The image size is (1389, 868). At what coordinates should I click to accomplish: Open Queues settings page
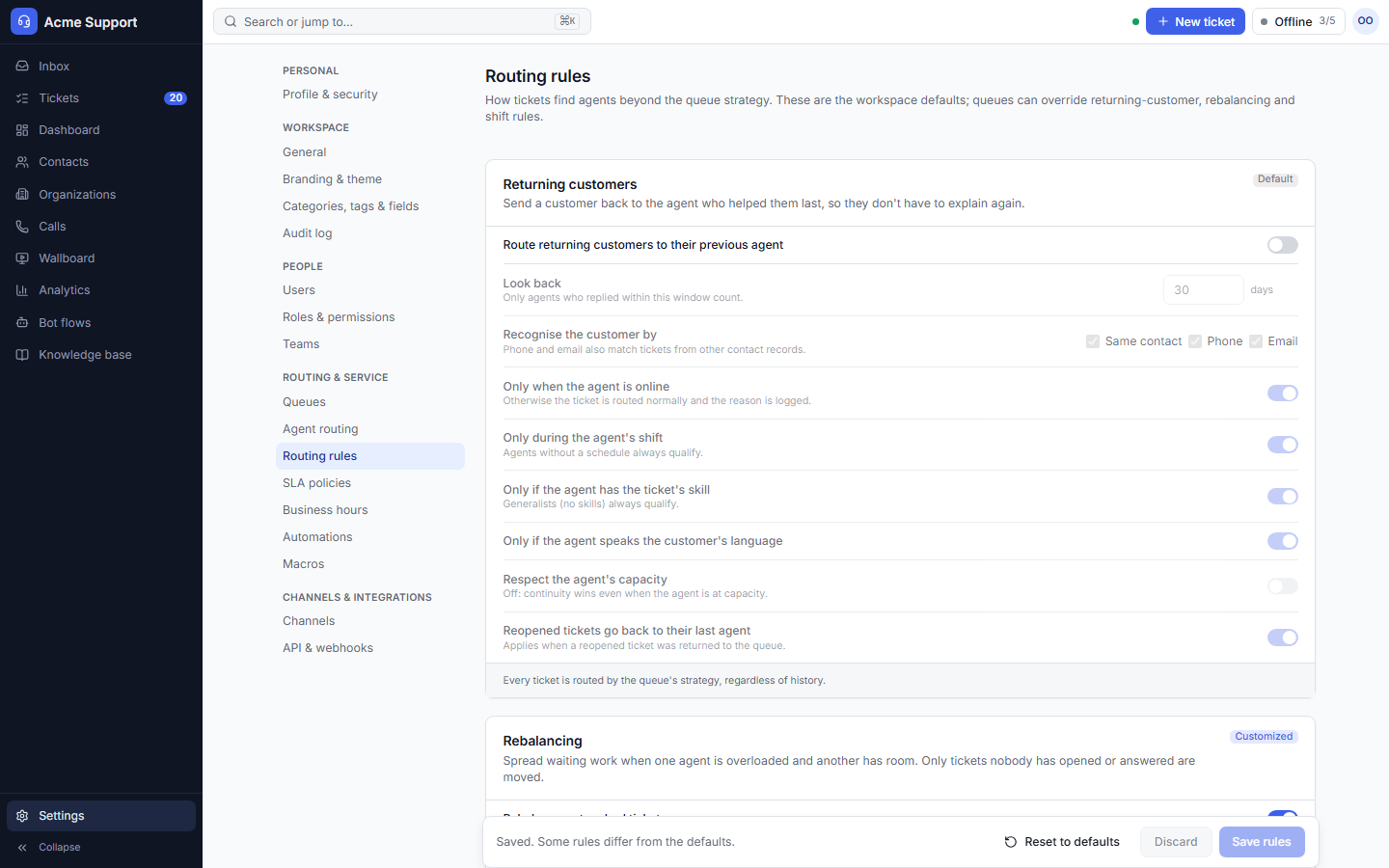(370, 402)
